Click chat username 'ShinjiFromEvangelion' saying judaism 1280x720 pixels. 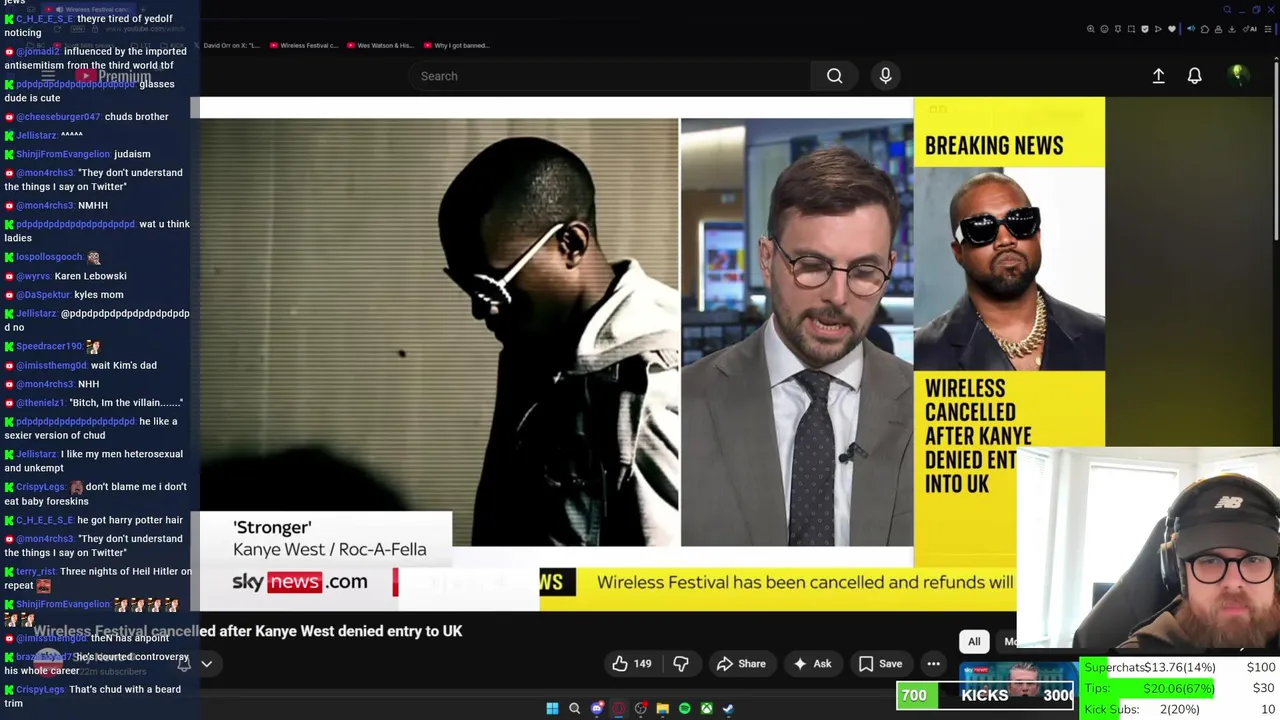coord(63,154)
